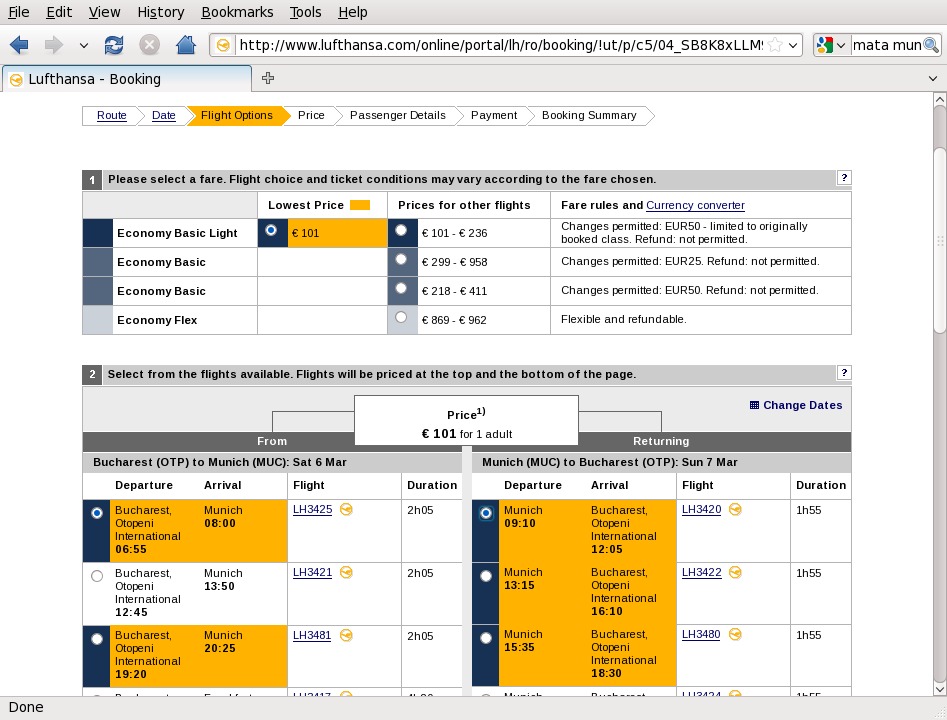
Task: Reload the page with the refresh icon
Action: 114,45
